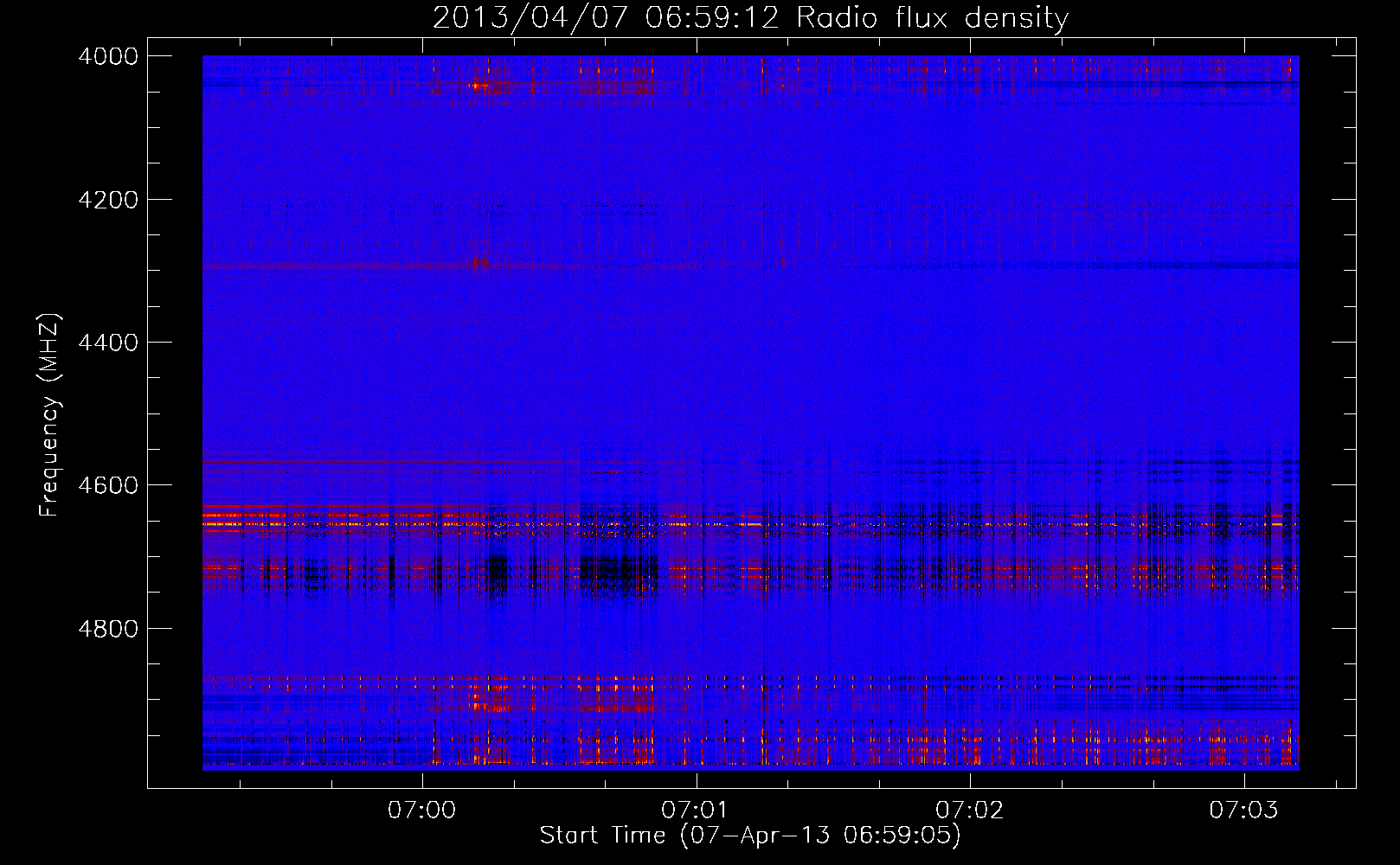This screenshot has width=1400, height=865.
Task: Select the 4800 frequency tick label
Action: (108, 629)
